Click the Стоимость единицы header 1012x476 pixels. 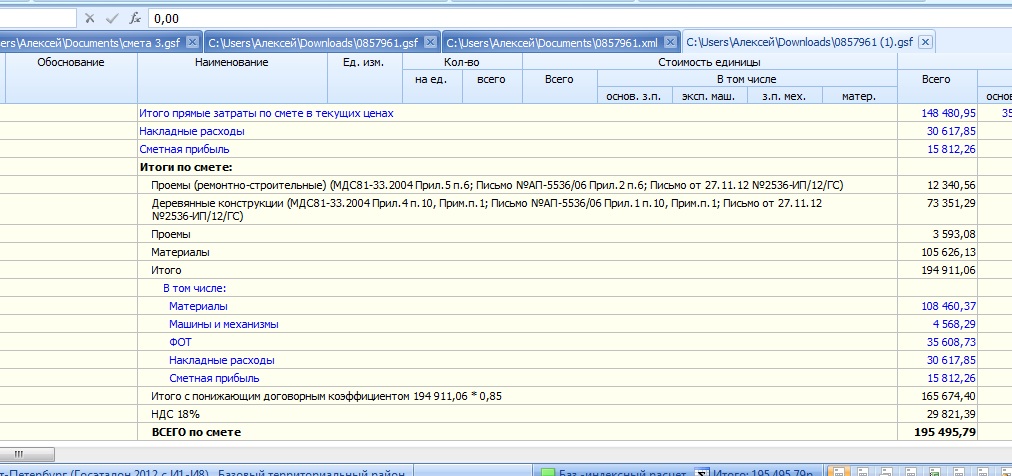tap(709, 62)
